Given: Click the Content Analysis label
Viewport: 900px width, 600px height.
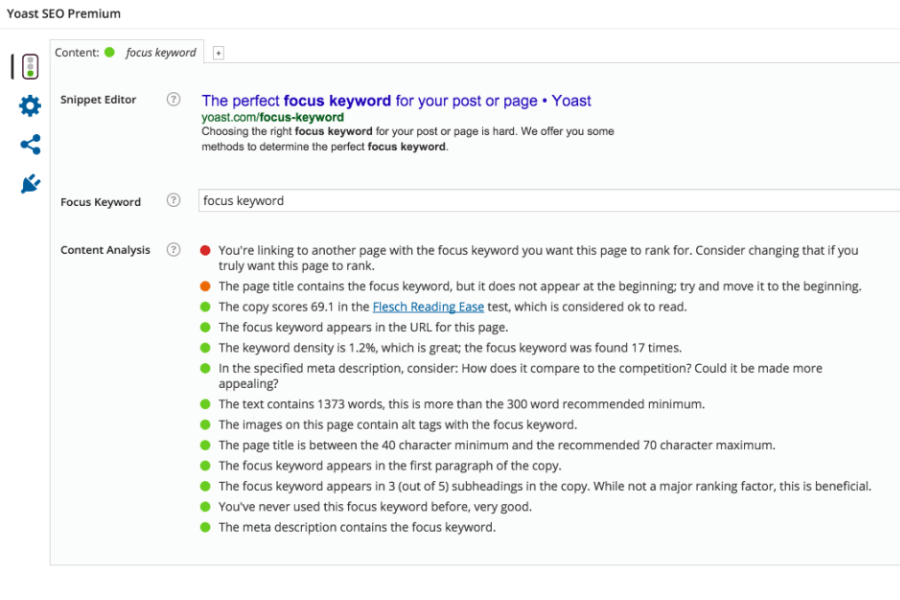Looking at the screenshot, I should pos(105,250).
